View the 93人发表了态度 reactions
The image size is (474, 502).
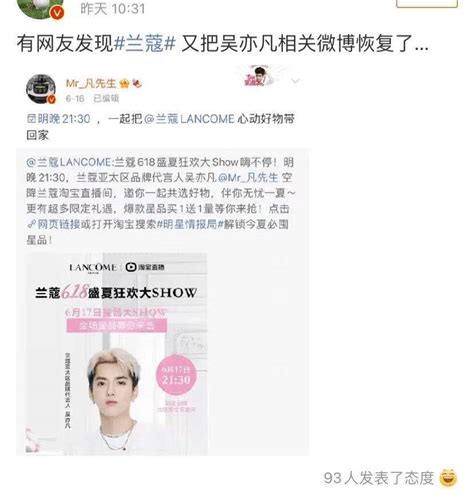coord(379,478)
